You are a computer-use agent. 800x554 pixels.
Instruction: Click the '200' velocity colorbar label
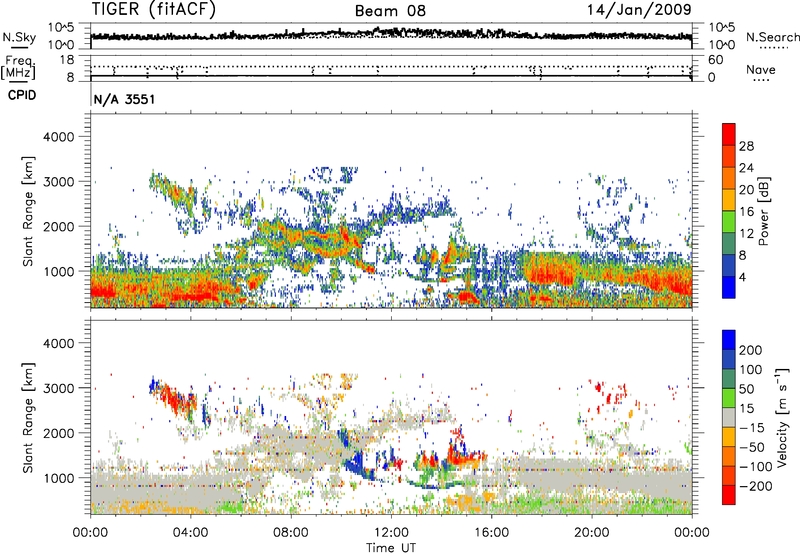(x=751, y=350)
